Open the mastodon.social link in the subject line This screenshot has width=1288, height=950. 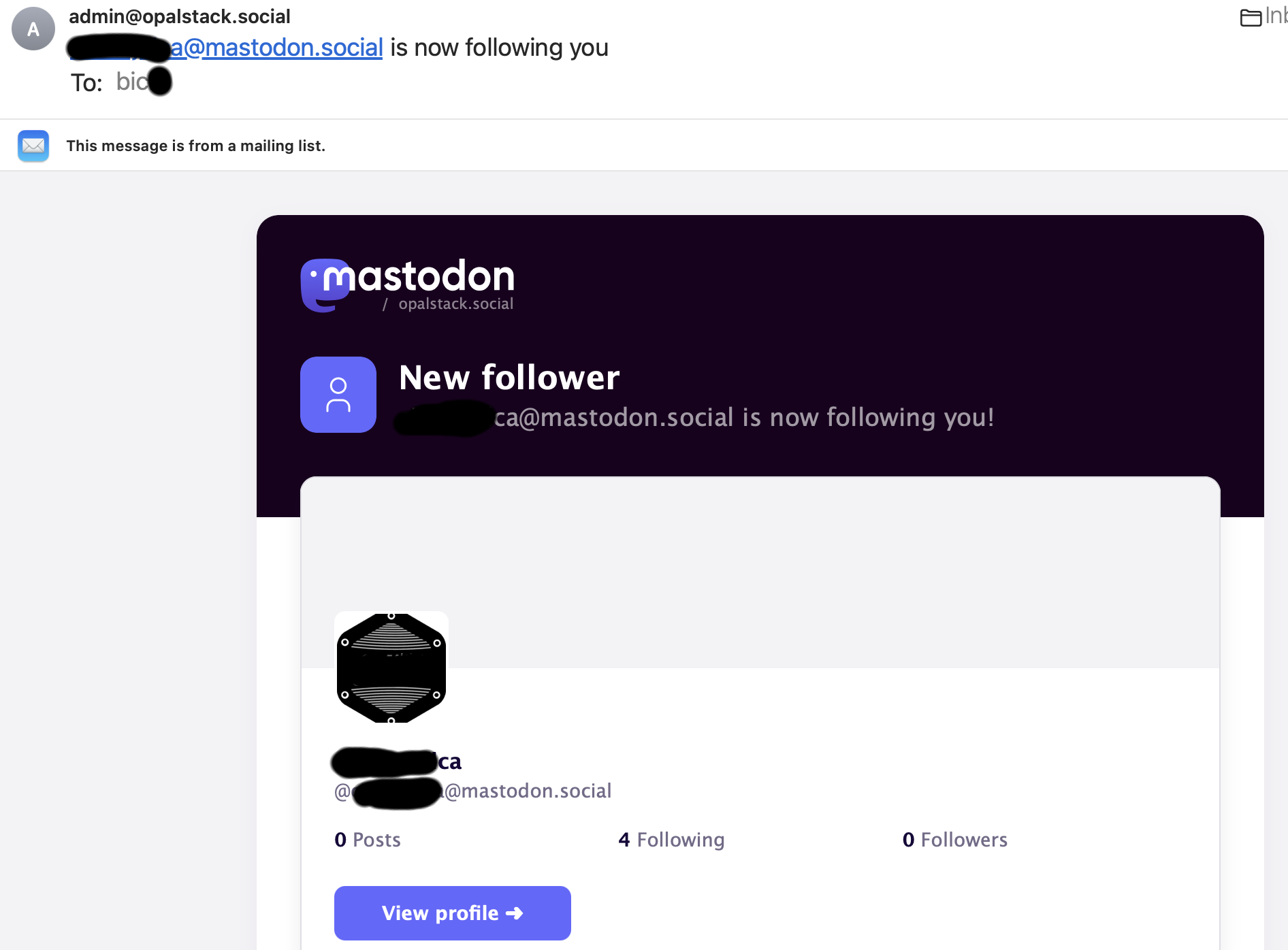[x=276, y=48]
